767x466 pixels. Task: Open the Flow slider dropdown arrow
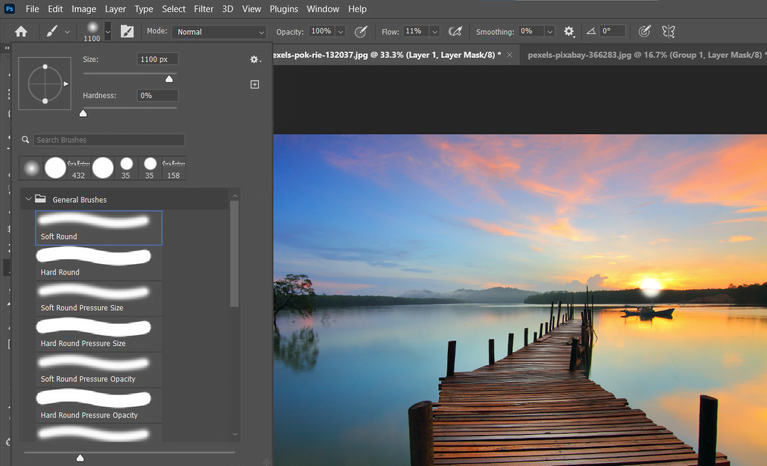[434, 32]
